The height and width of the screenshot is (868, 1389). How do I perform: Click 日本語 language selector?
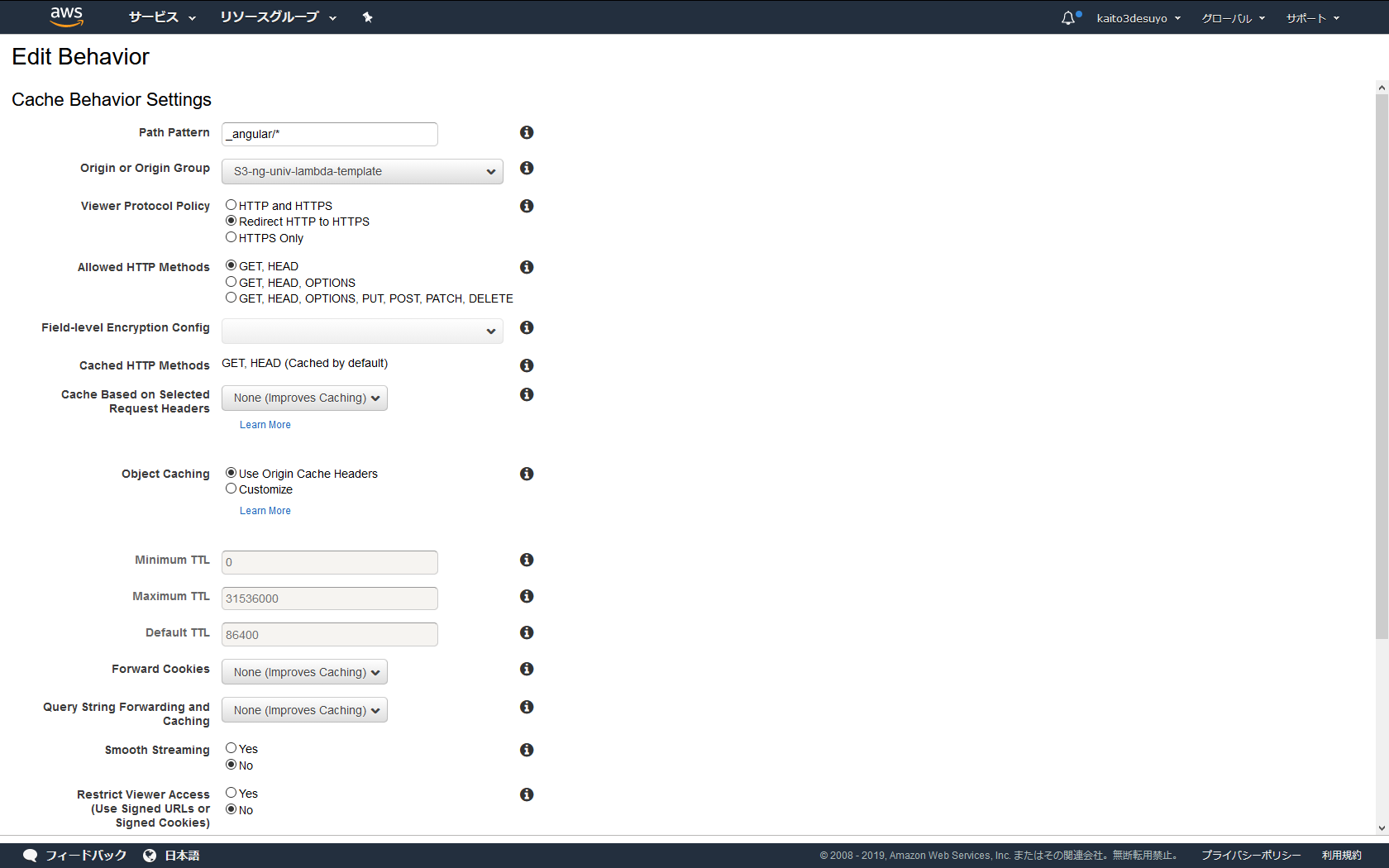click(182, 856)
